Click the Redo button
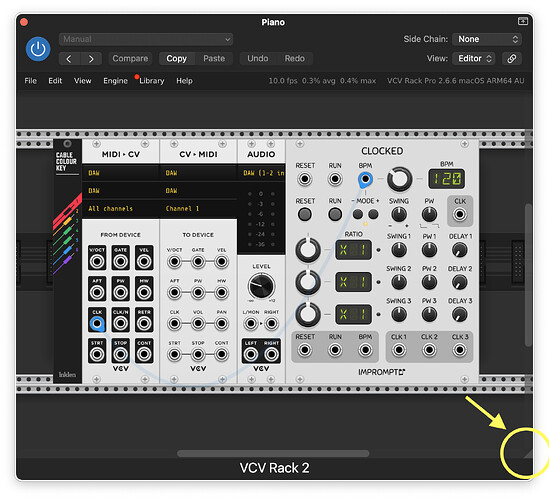This screenshot has height=499, width=549. tap(294, 58)
